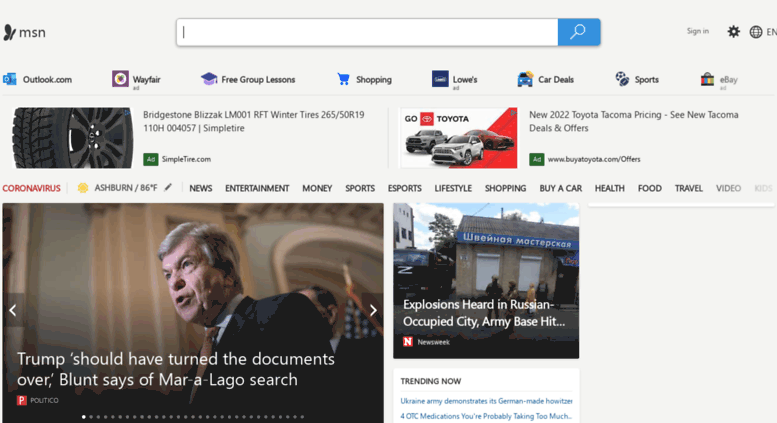Open the Outlook.com envelope icon
This screenshot has width=777, height=423.
[10, 79]
